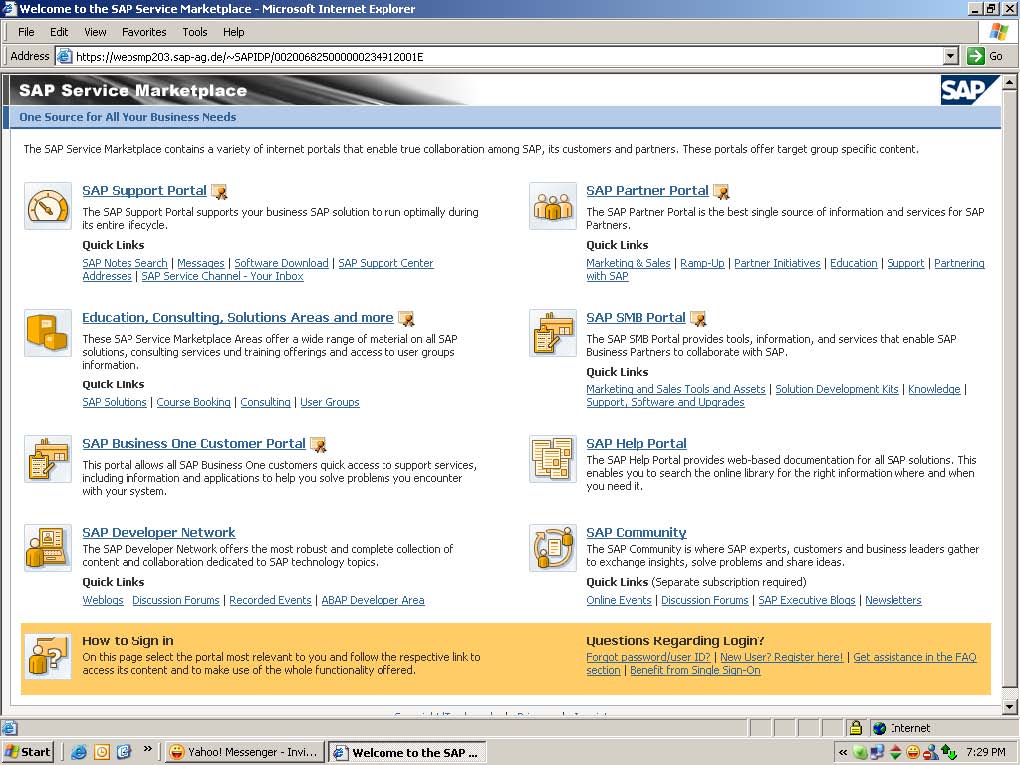Click certificate badge next to SAP Support Portal
1020x765 pixels.
coord(220,191)
